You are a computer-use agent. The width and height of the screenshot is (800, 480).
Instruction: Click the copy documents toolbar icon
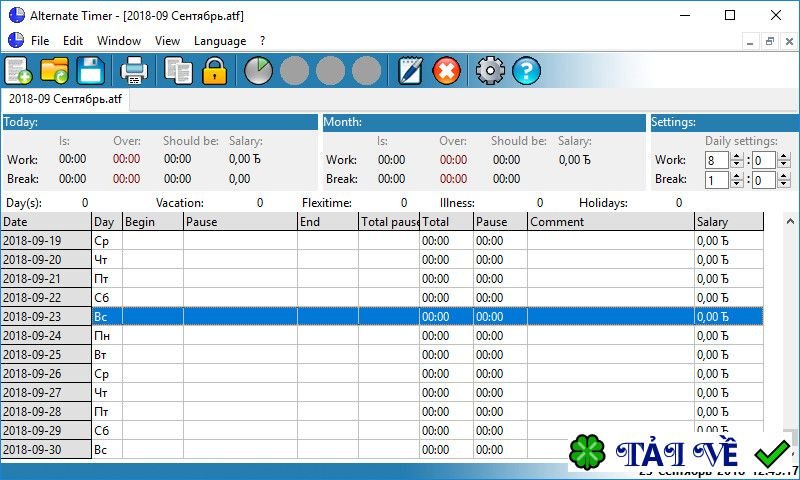178,71
